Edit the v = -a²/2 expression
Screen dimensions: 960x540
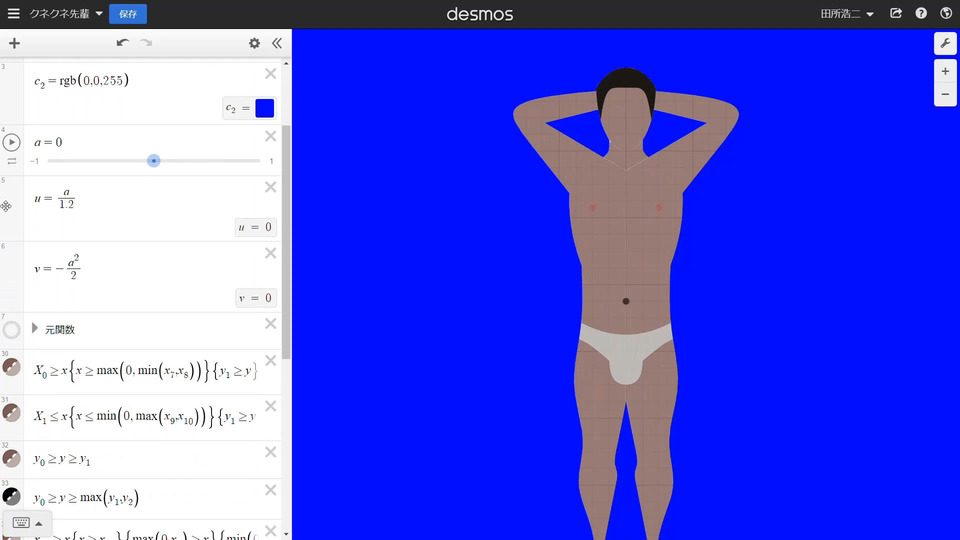[57, 268]
